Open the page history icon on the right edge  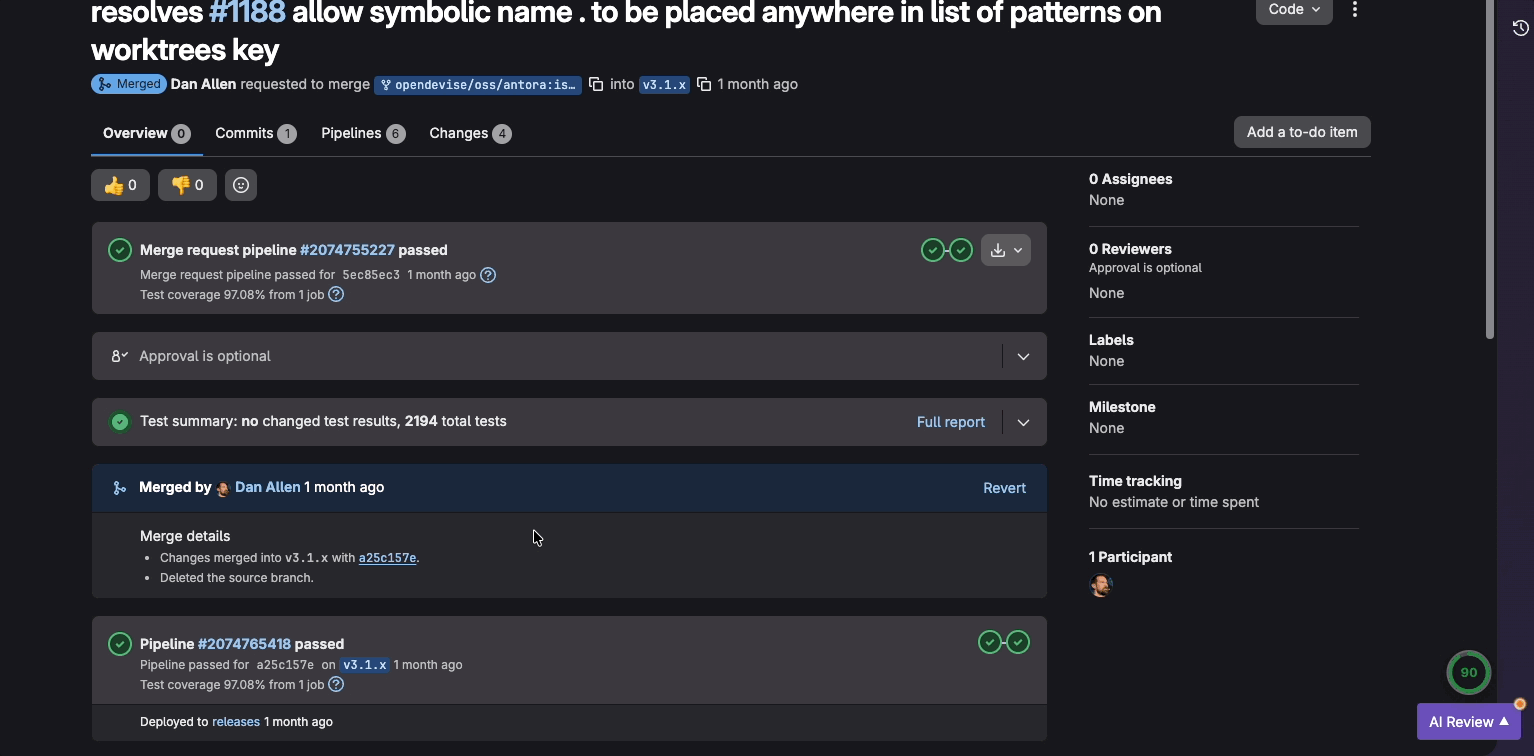(x=1521, y=28)
